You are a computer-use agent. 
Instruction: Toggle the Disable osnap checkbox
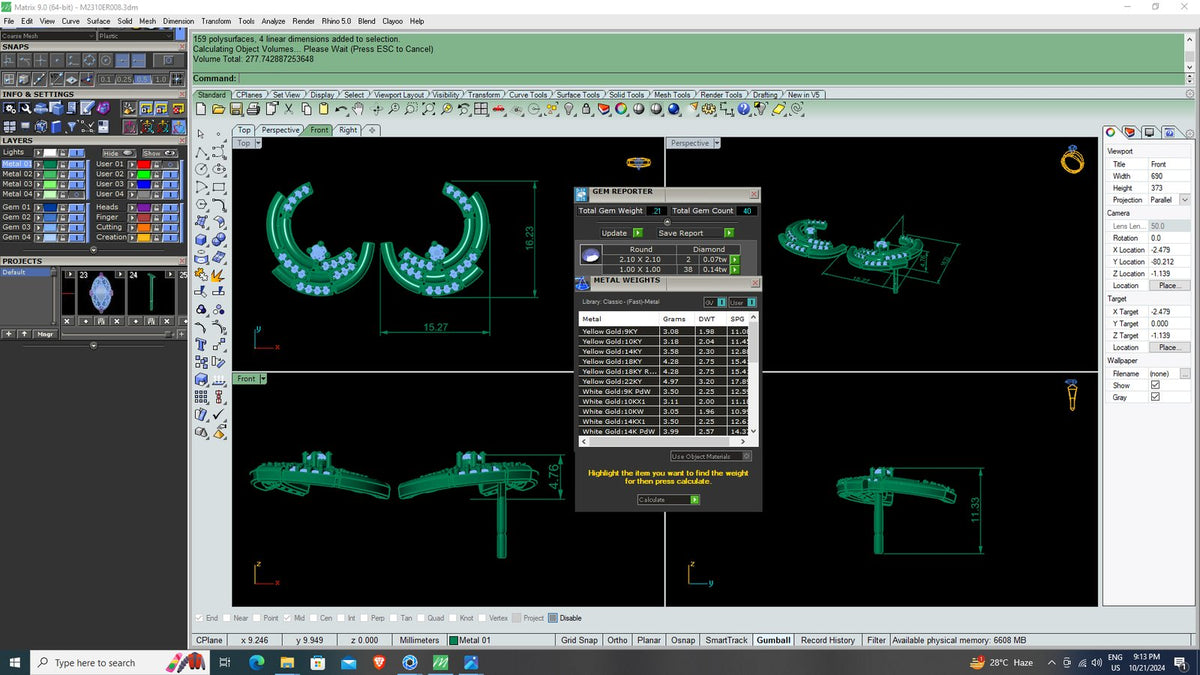click(552, 618)
